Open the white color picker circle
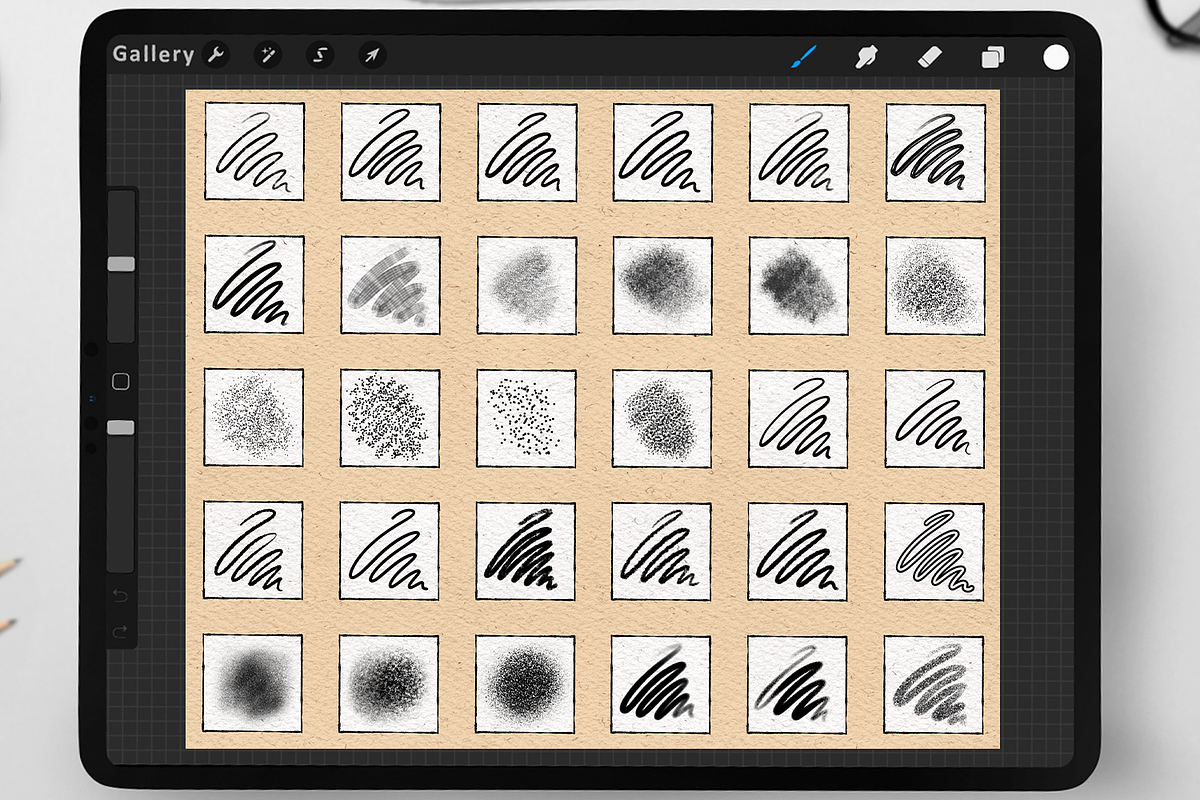 point(1056,57)
